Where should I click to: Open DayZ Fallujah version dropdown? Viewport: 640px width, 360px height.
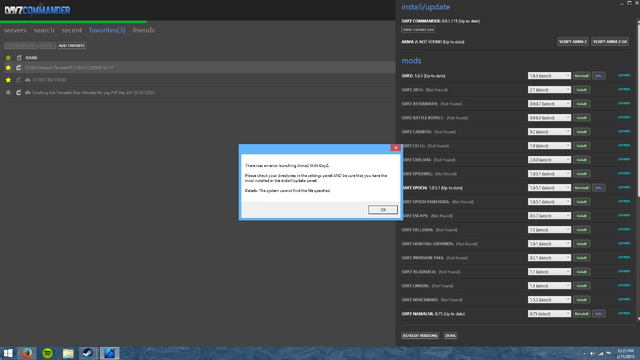[549, 229]
